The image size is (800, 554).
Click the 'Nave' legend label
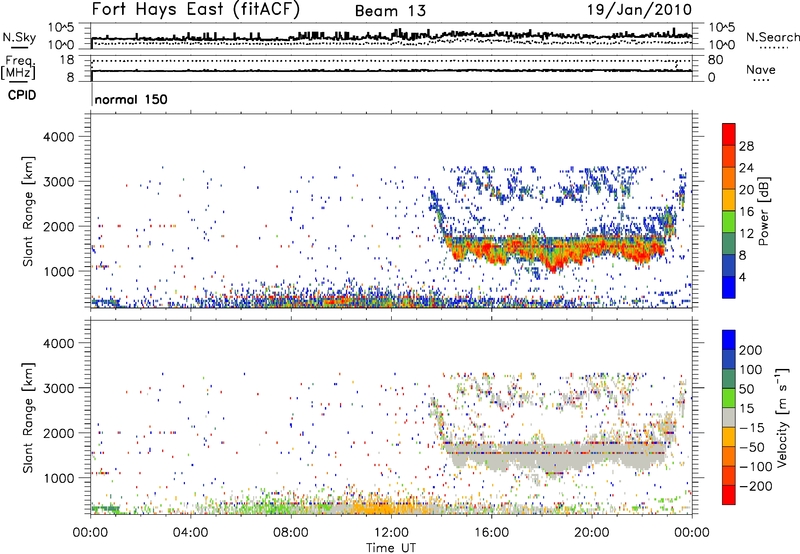pos(761,69)
